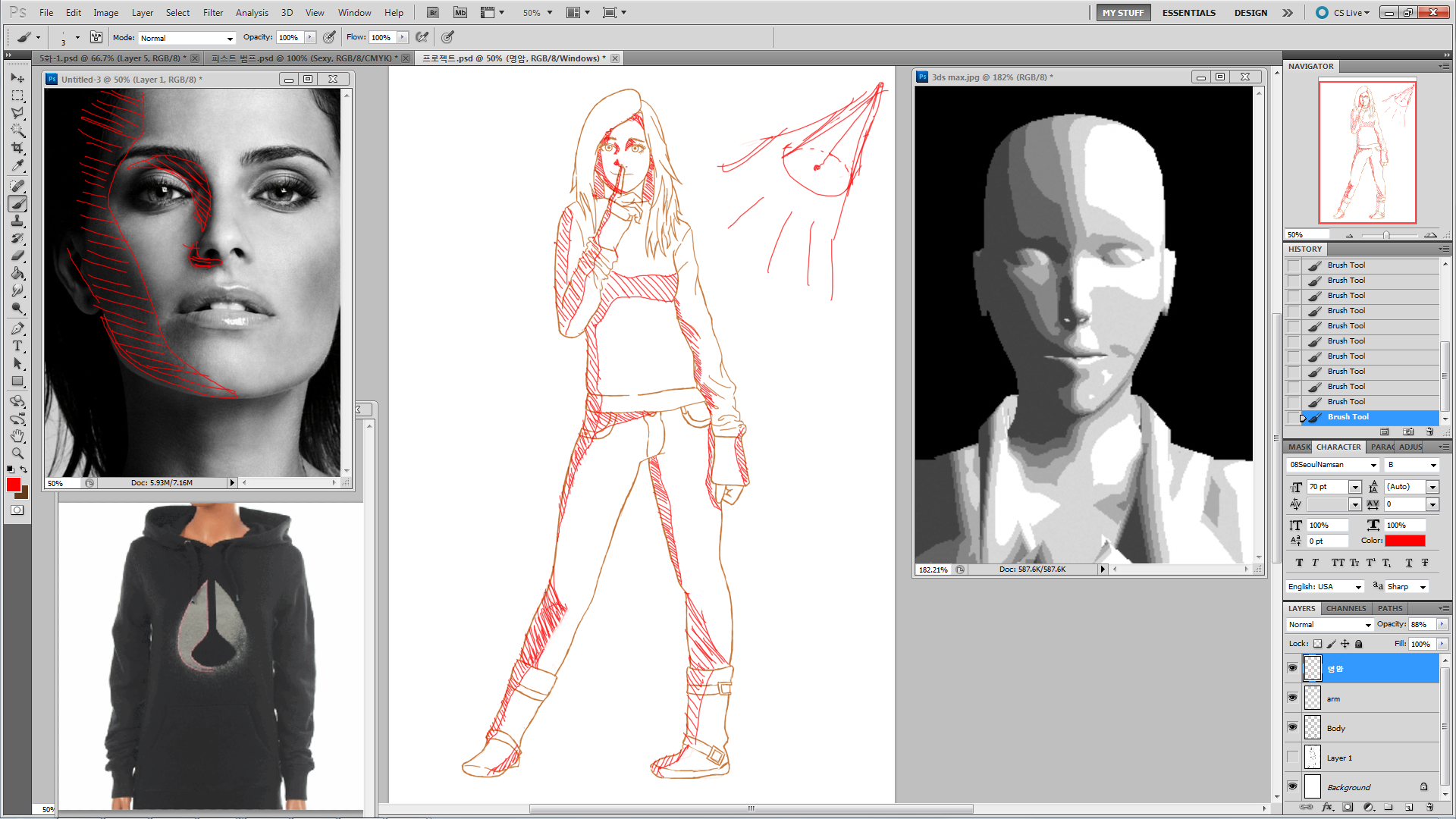Click the MY STUFF workspace button
Image resolution: width=1456 pixels, height=819 pixels.
click(x=1123, y=13)
